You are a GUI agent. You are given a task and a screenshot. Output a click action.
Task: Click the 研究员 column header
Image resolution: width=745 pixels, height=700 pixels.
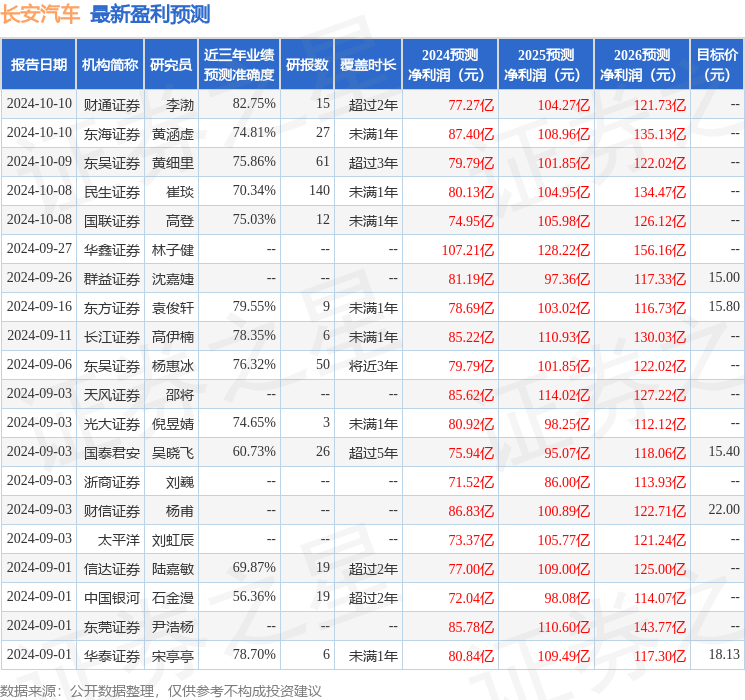point(171,65)
